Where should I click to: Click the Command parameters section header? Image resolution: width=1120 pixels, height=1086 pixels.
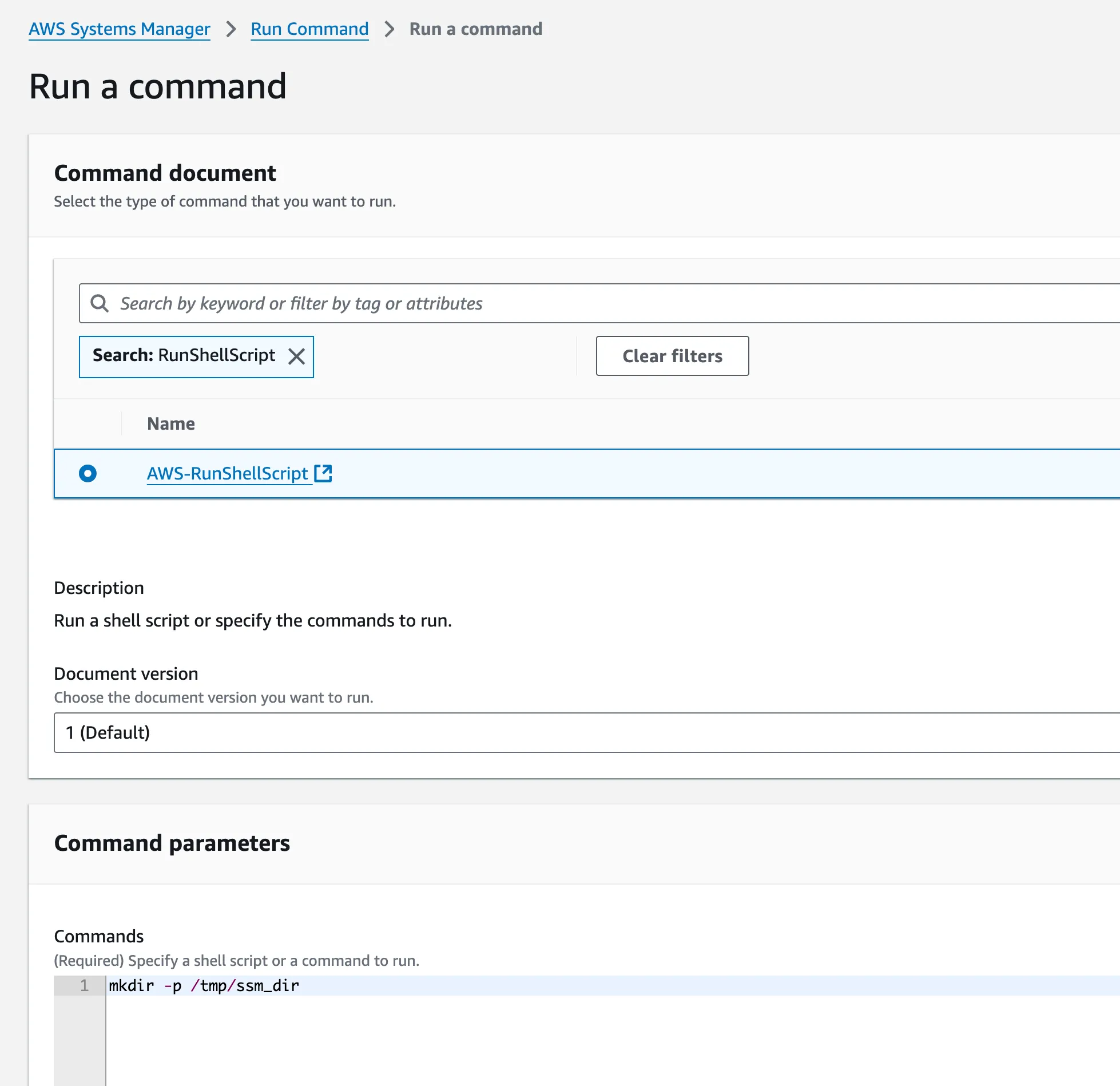[172, 843]
